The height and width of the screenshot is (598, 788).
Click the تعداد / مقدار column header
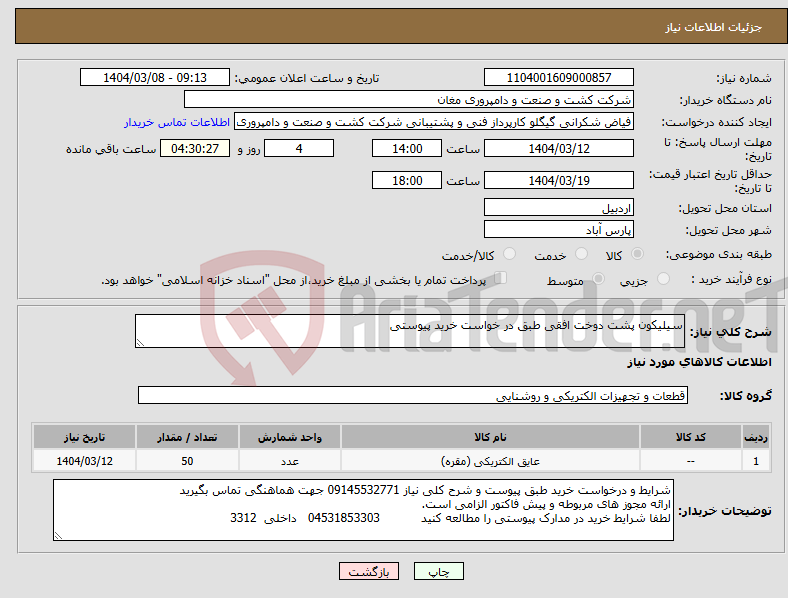coord(187,437)
